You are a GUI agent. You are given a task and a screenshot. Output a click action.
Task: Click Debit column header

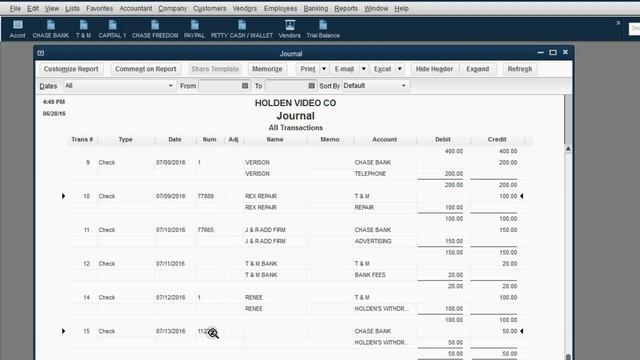(x=443, y=140)
